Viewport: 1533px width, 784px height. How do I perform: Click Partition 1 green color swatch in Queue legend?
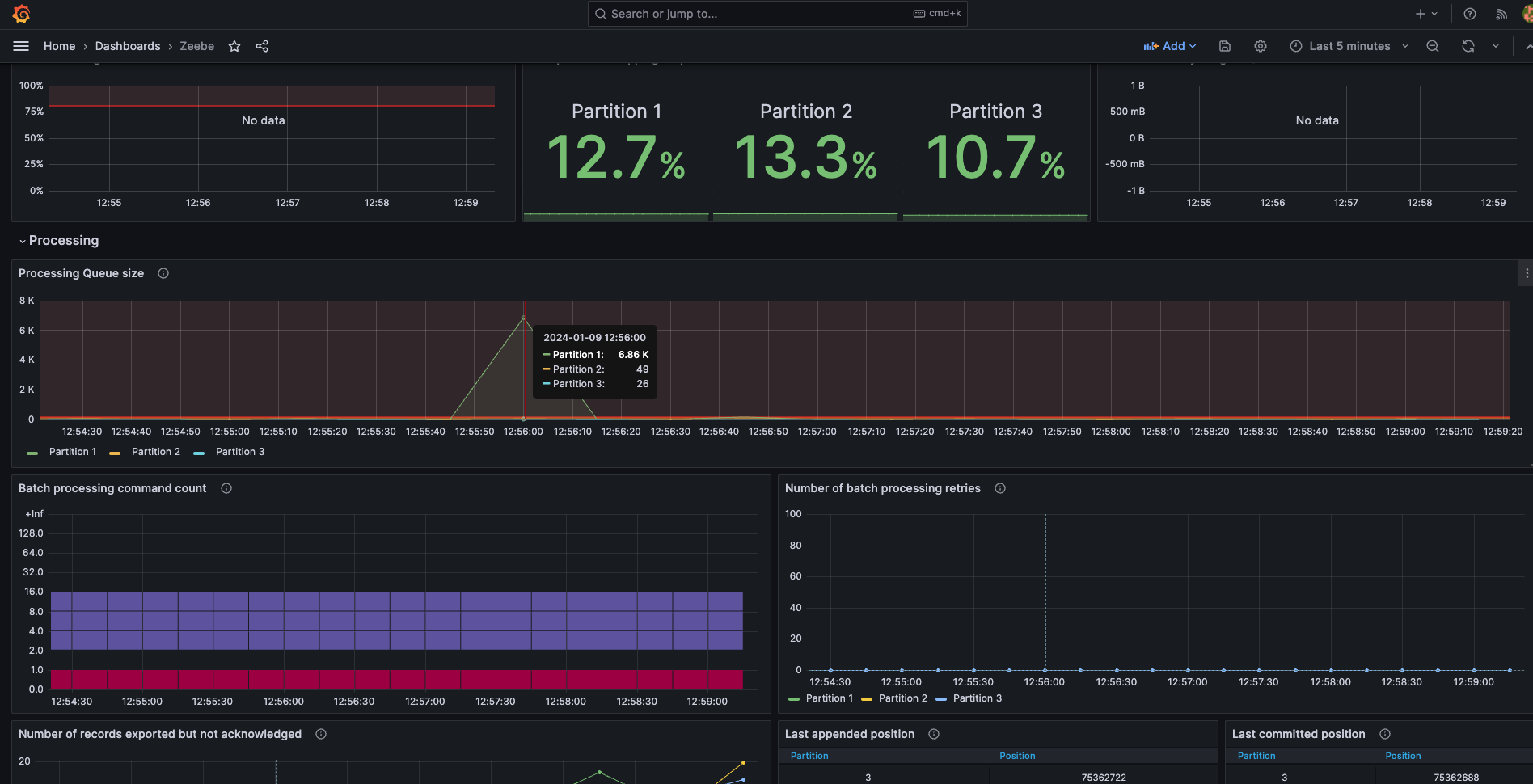click(x=32, y=453)
